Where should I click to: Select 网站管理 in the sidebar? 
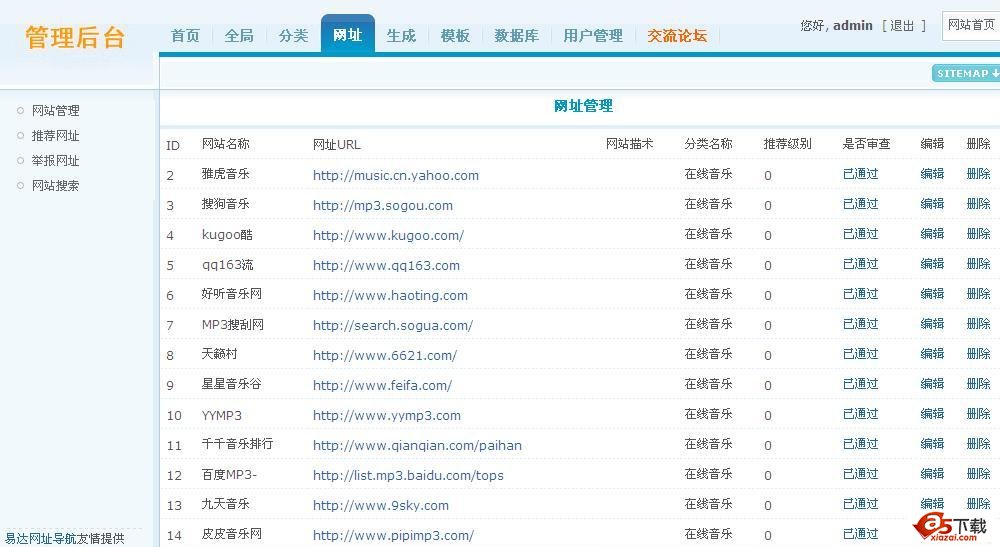[55, 111]
